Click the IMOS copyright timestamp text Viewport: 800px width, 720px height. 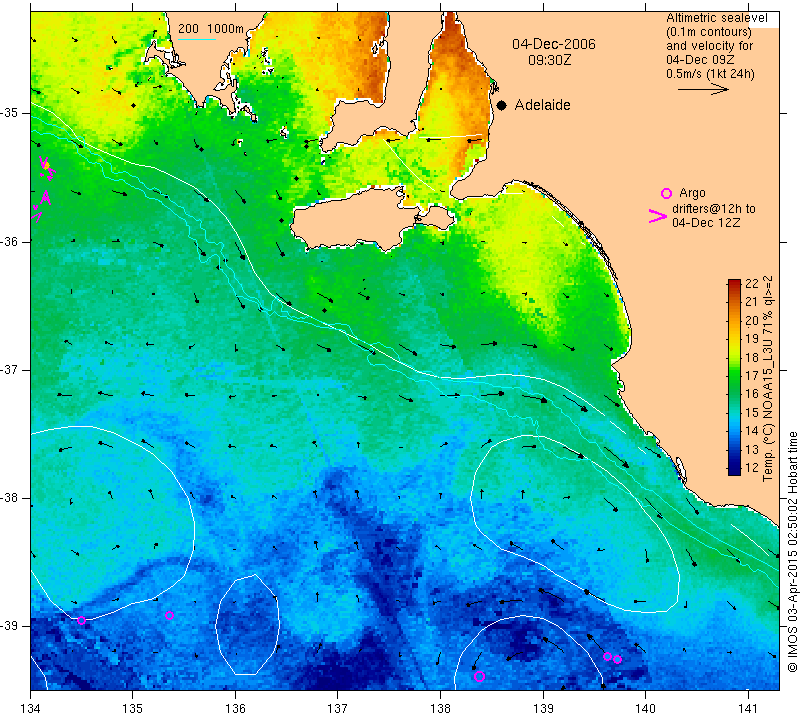tap(792, 552)
